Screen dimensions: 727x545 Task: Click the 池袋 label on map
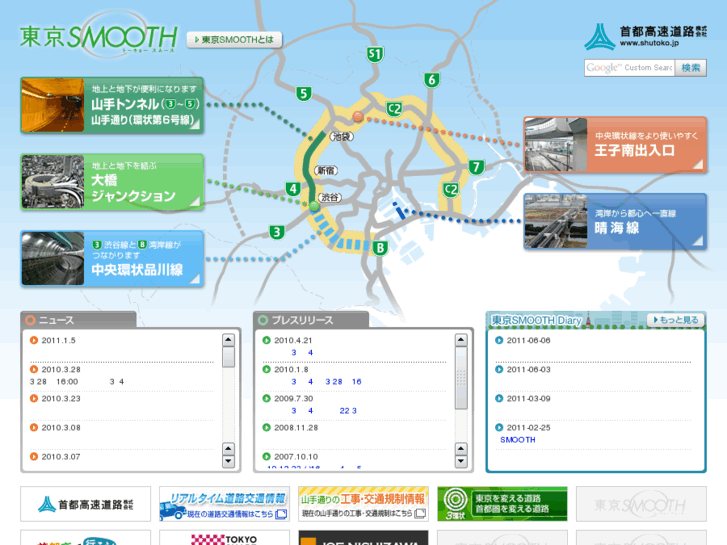[x=341, y=136]
